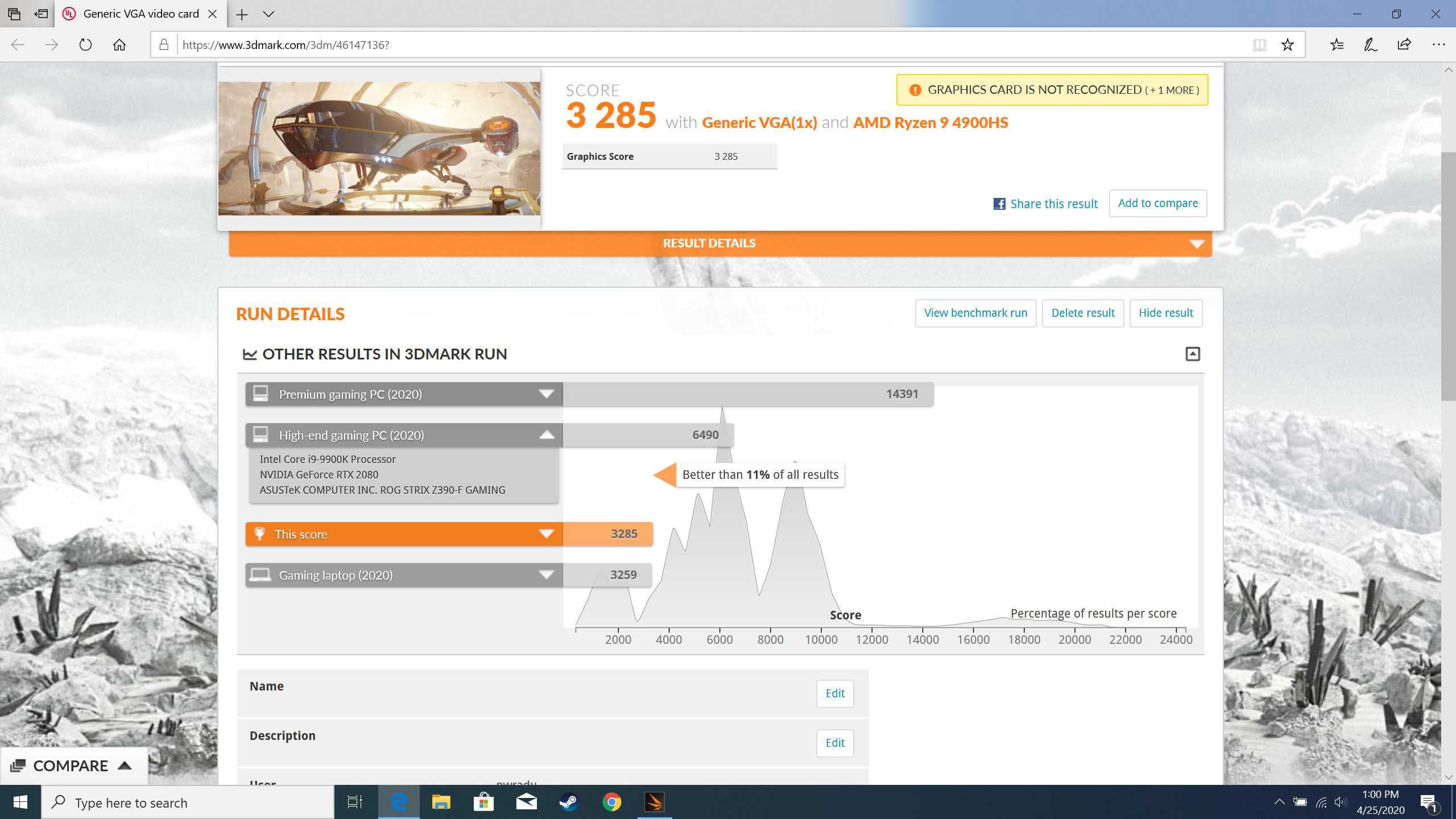Click Edit button for Description
The width and height of the screenshot is (1456, 819).
pyautogui.click(x=835, y=743)
